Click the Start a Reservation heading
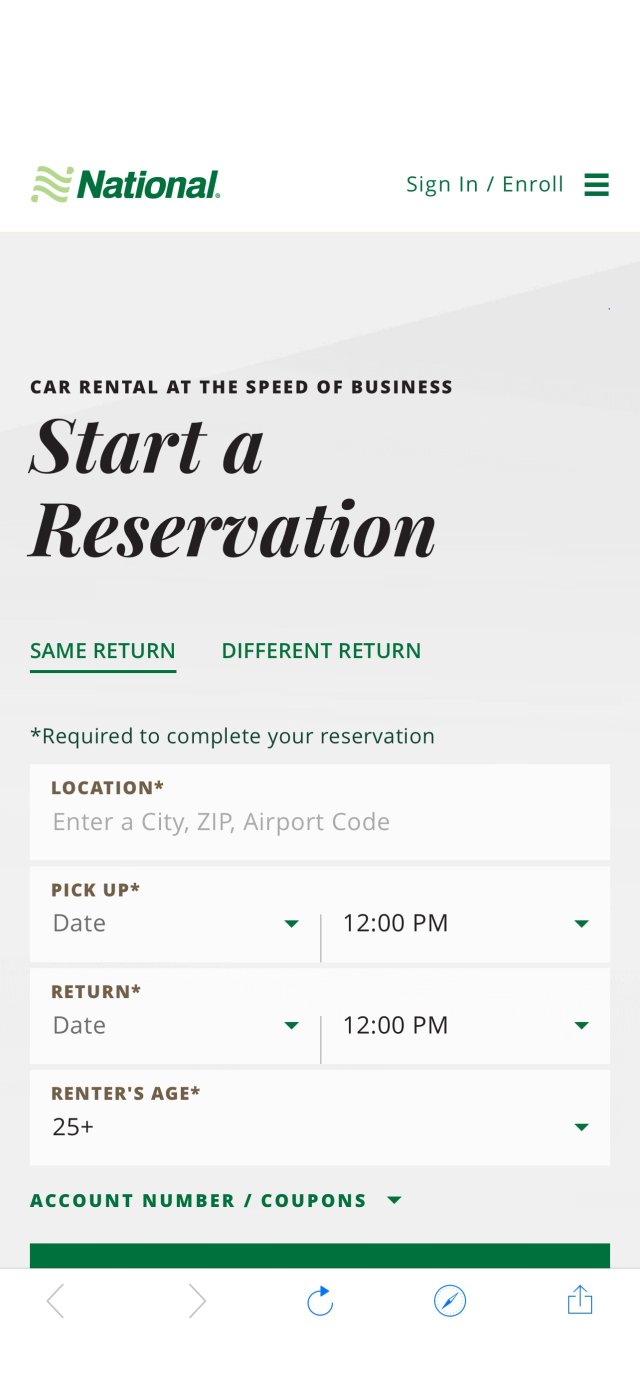Image resolution: width=640 pixels, height=1385 pixels. click(x=232, y=487)
